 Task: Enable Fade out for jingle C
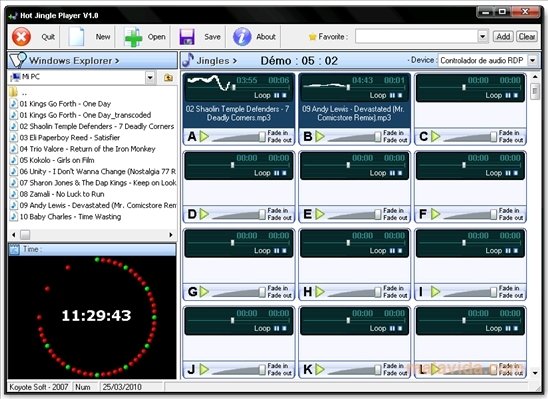[x=511, y=140]
